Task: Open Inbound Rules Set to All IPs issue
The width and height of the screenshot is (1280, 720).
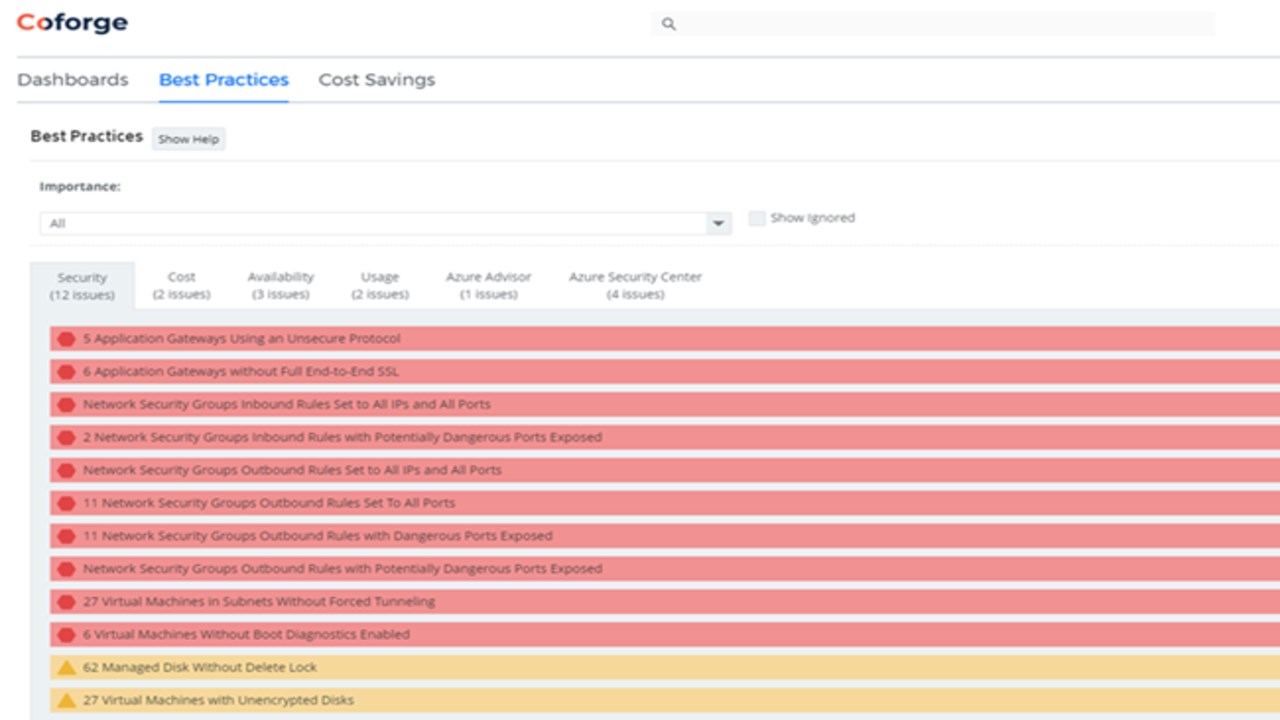Action: pos(286,405)
